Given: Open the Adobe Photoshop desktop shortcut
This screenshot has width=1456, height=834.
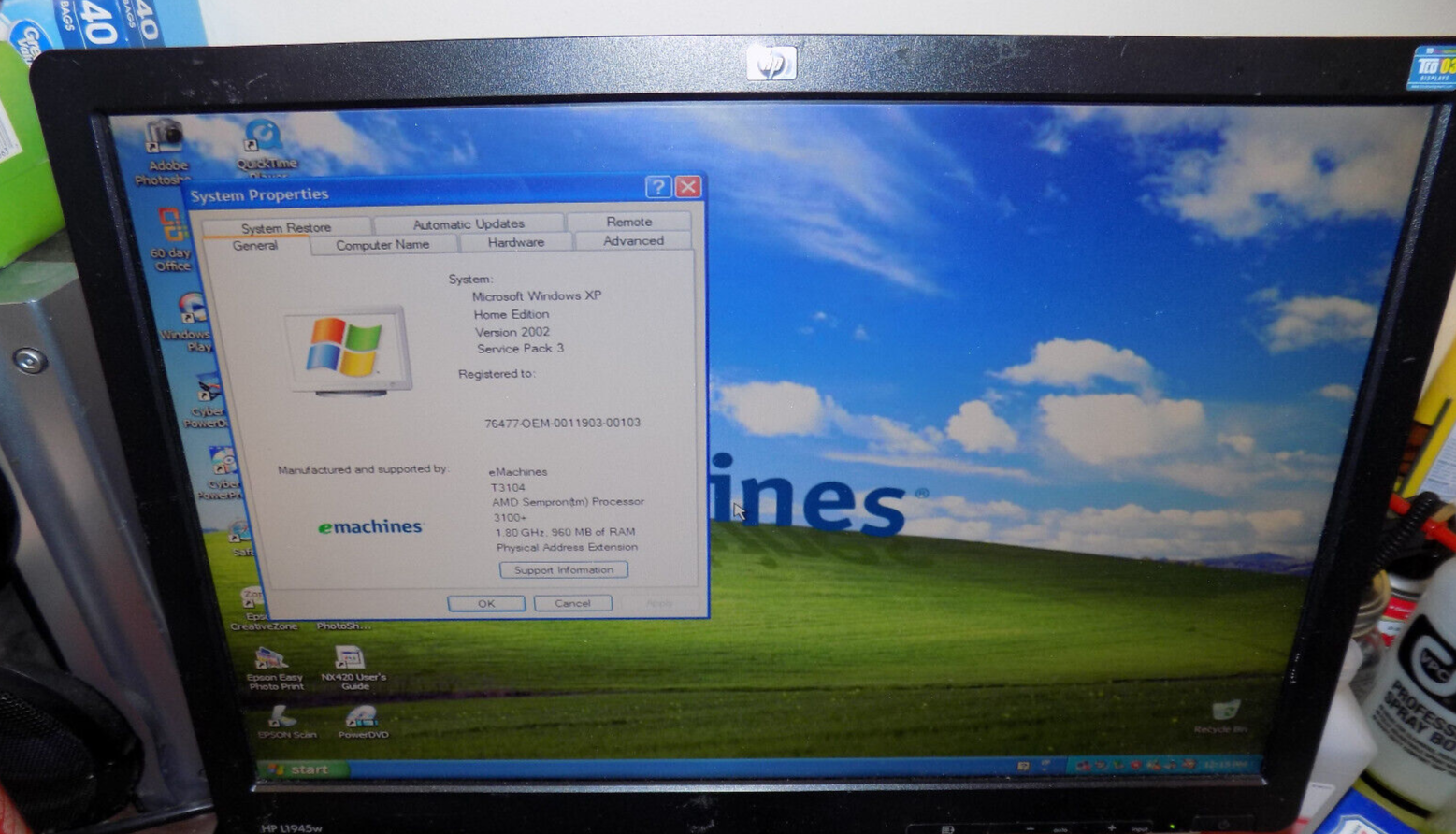Looking at the screenshot, I should [165, 150].
